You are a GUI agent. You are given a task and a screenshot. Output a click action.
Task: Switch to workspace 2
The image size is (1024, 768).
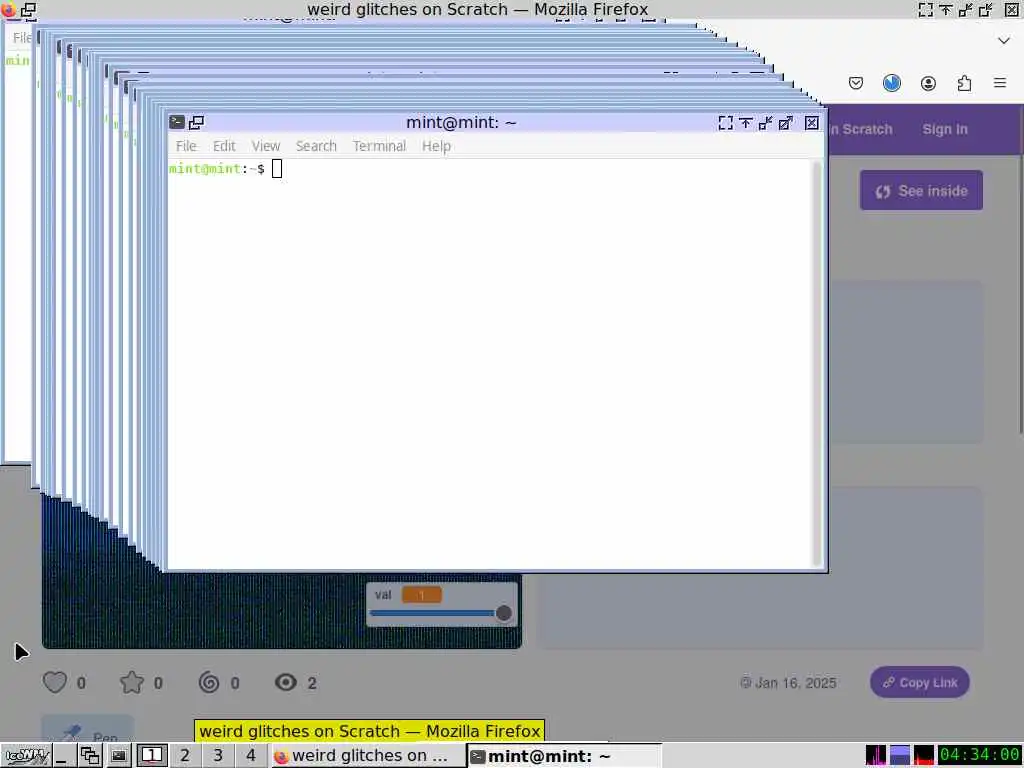tap(185, 756)
